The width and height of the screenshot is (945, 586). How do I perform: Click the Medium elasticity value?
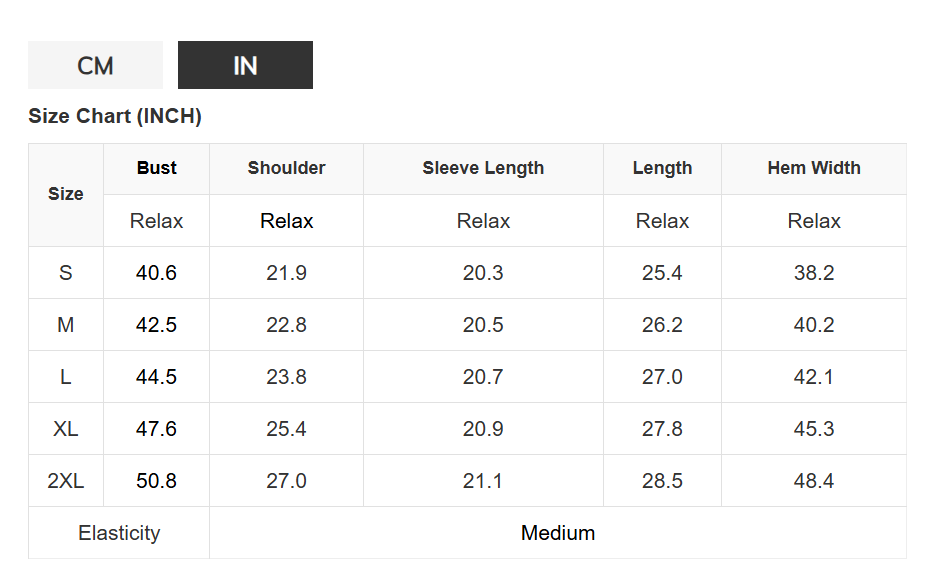pos(558,533)
